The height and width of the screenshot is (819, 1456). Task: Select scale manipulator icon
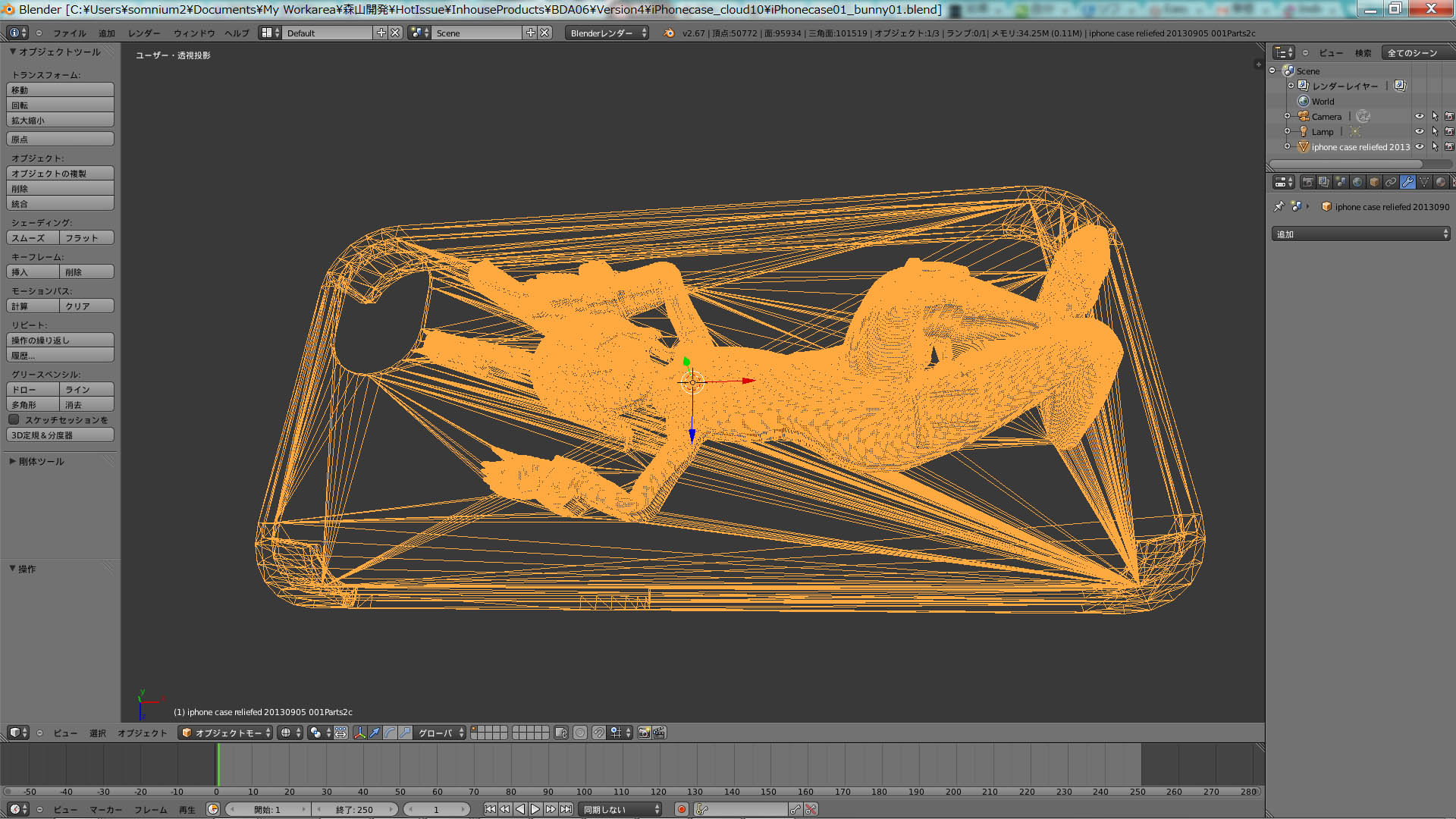[x=405, y=733]
